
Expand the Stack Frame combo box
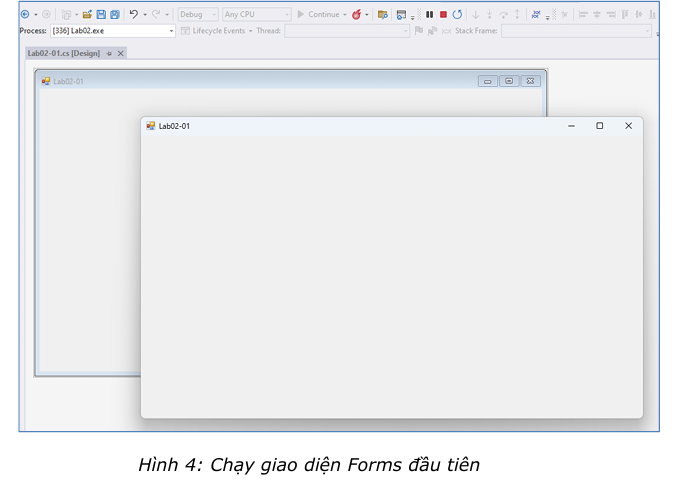coord(647,31)
